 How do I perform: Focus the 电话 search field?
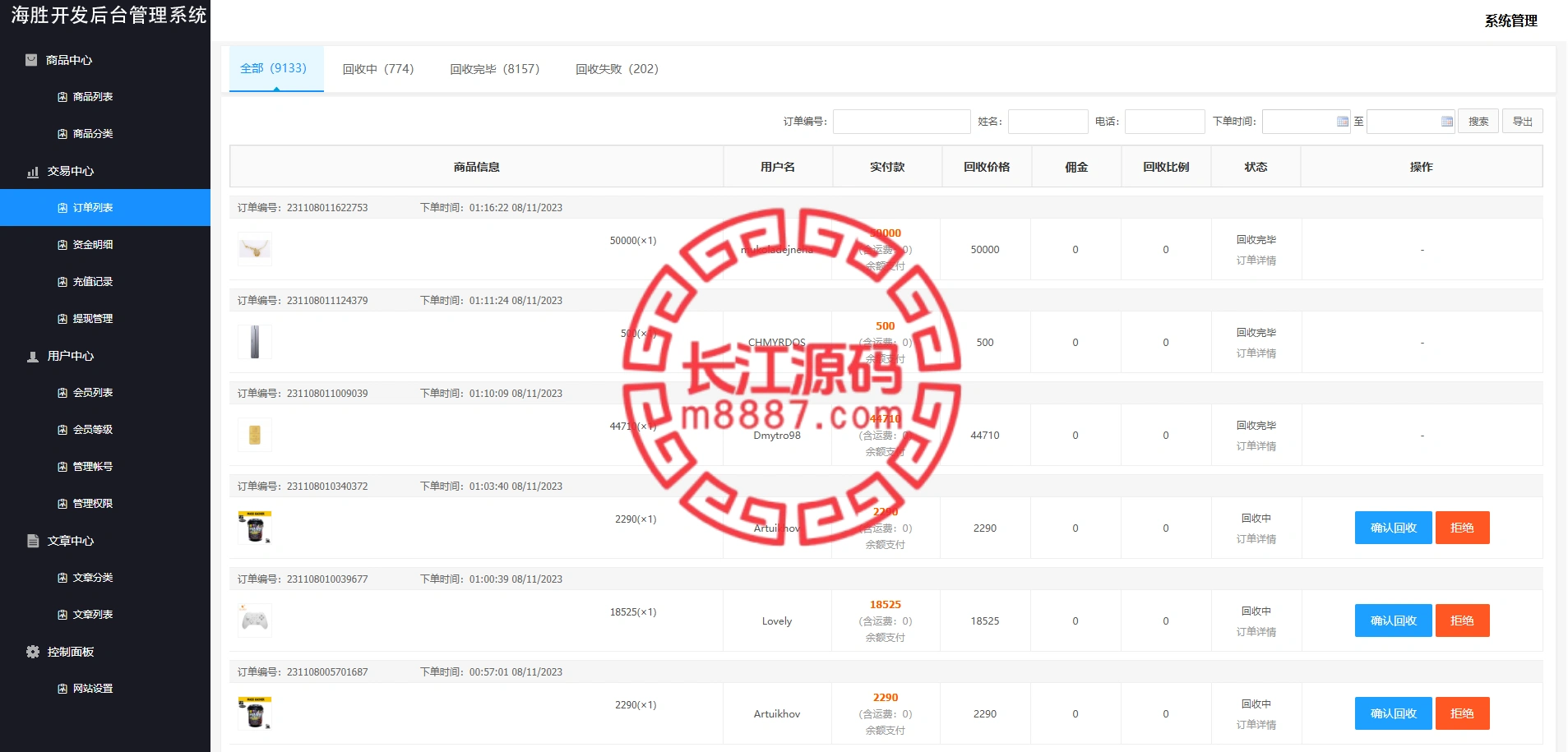[x=1164, y=122]
